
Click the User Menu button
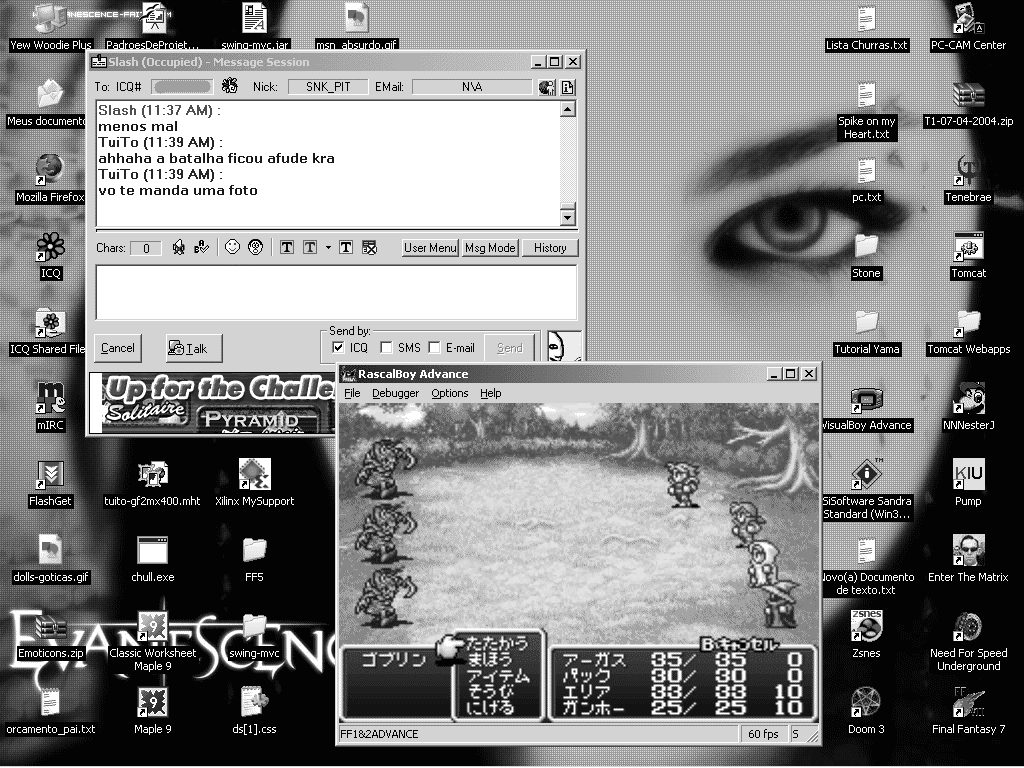430,248
